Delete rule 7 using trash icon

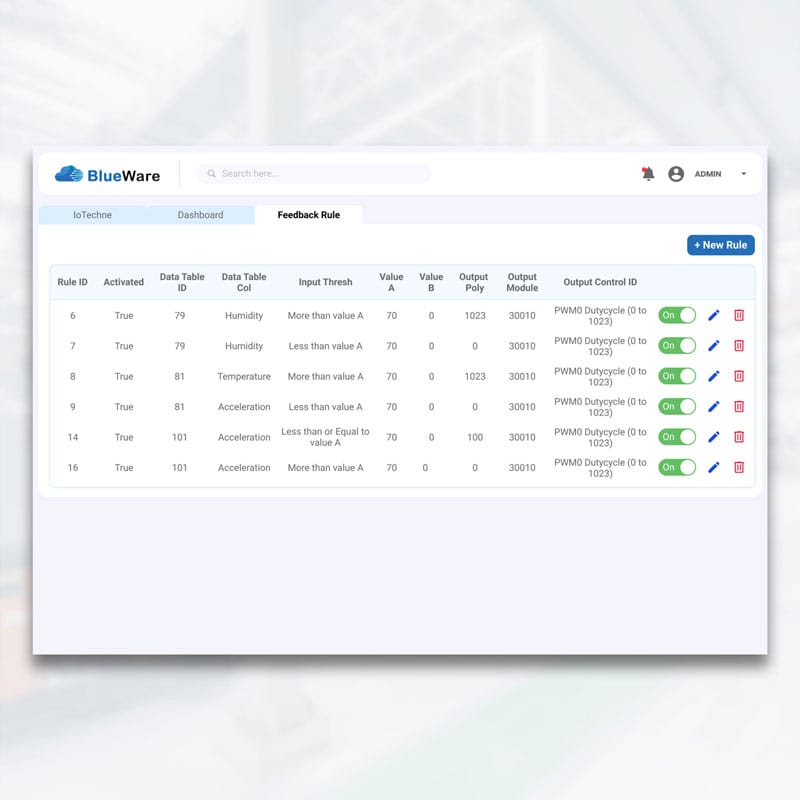(739, 346)
